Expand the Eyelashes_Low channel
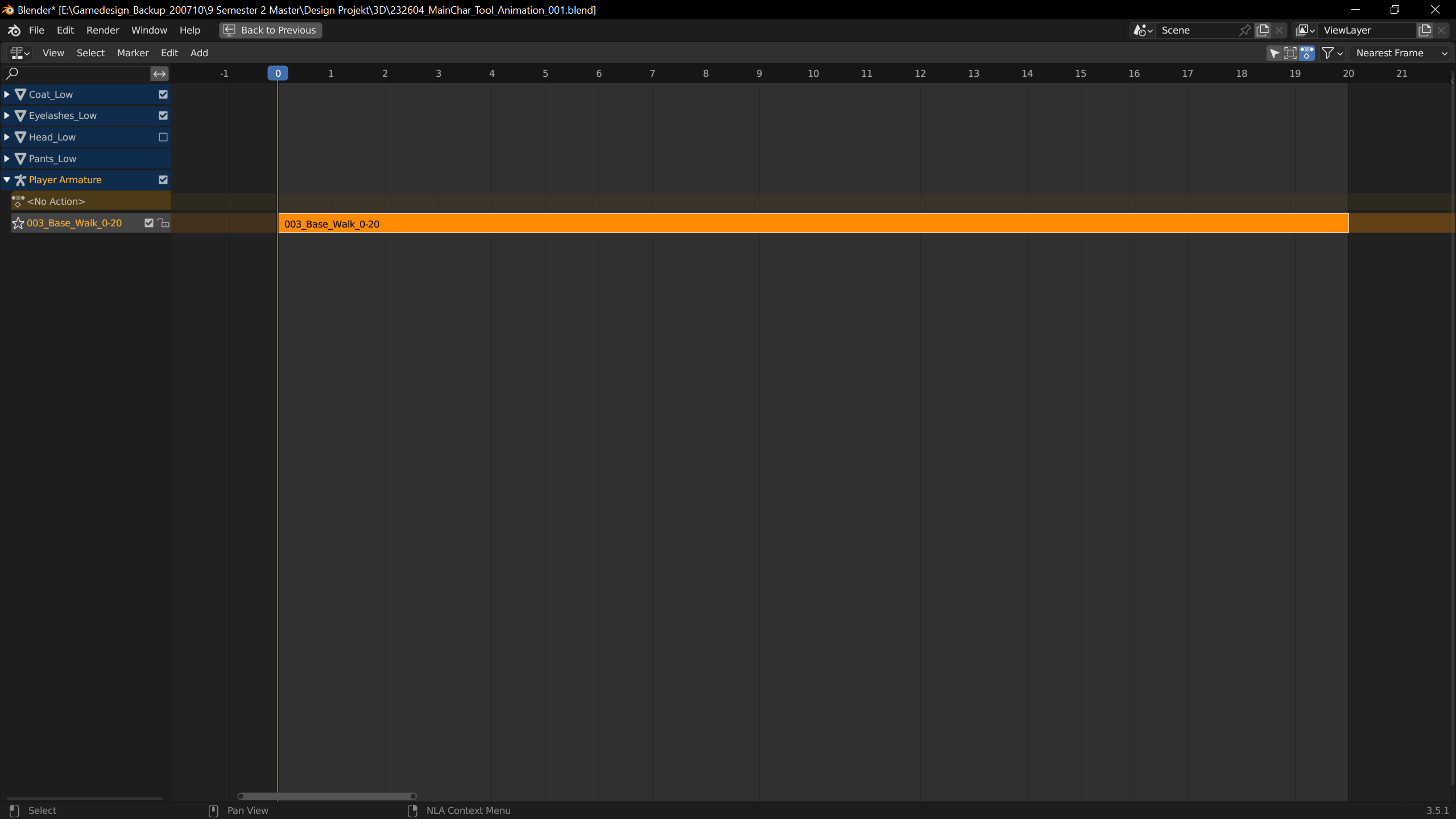 [7, 115]
